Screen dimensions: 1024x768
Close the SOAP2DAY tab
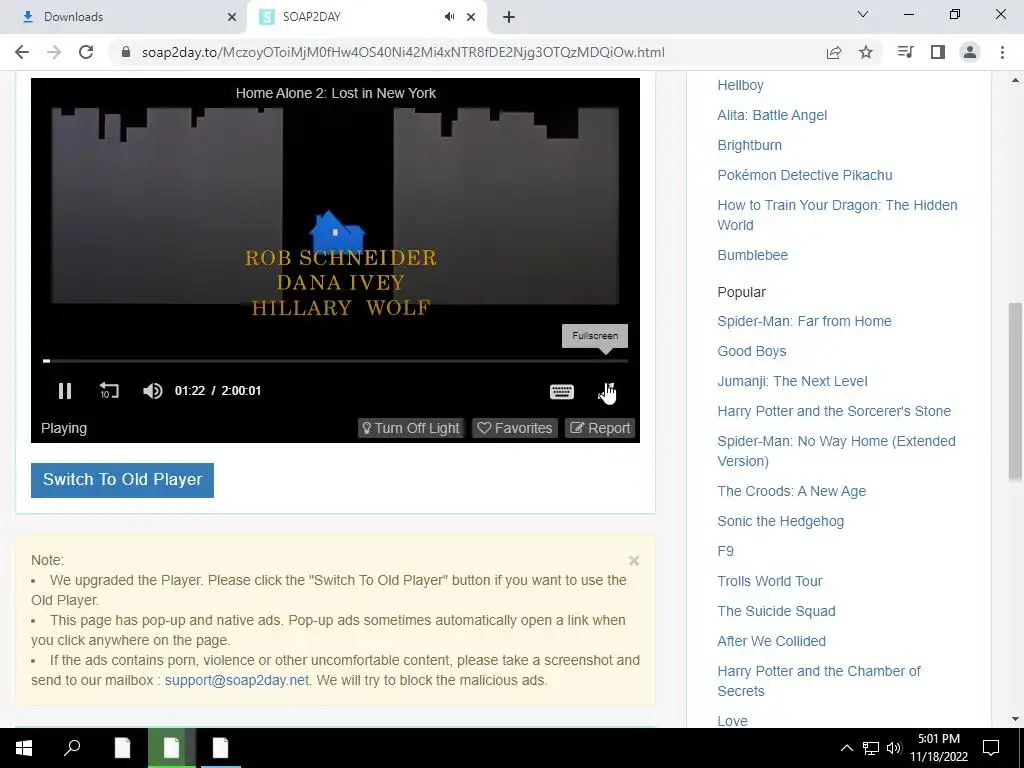[471, 17]
